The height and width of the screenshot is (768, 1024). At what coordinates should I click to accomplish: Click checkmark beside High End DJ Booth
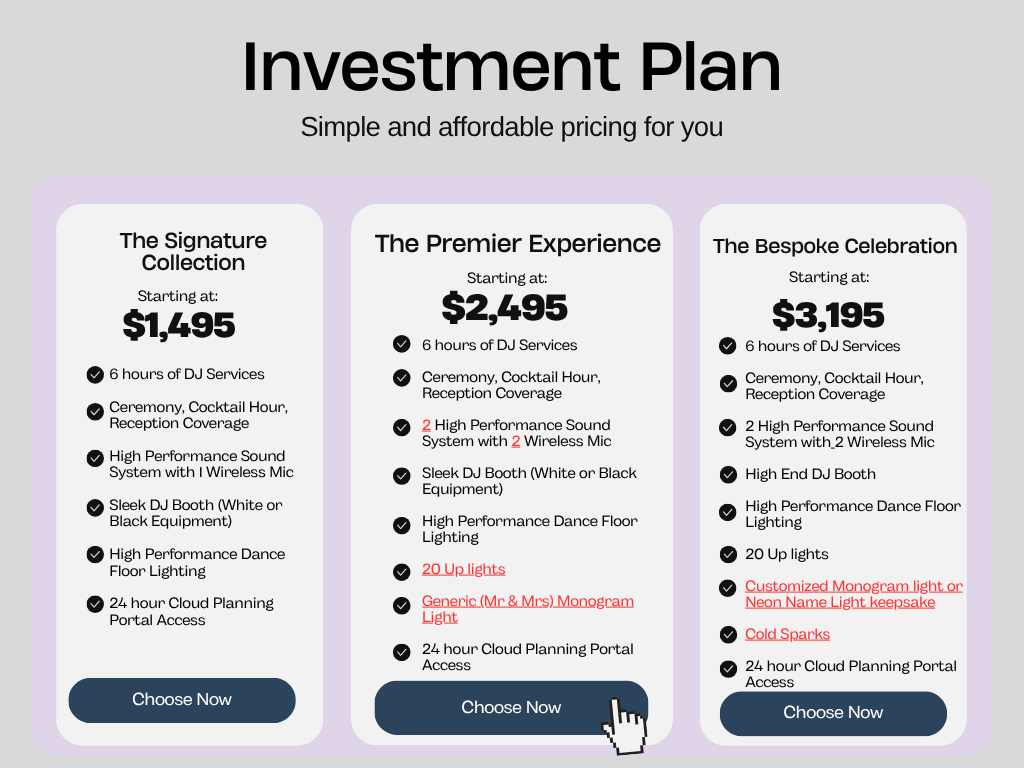tap(728, 474)
